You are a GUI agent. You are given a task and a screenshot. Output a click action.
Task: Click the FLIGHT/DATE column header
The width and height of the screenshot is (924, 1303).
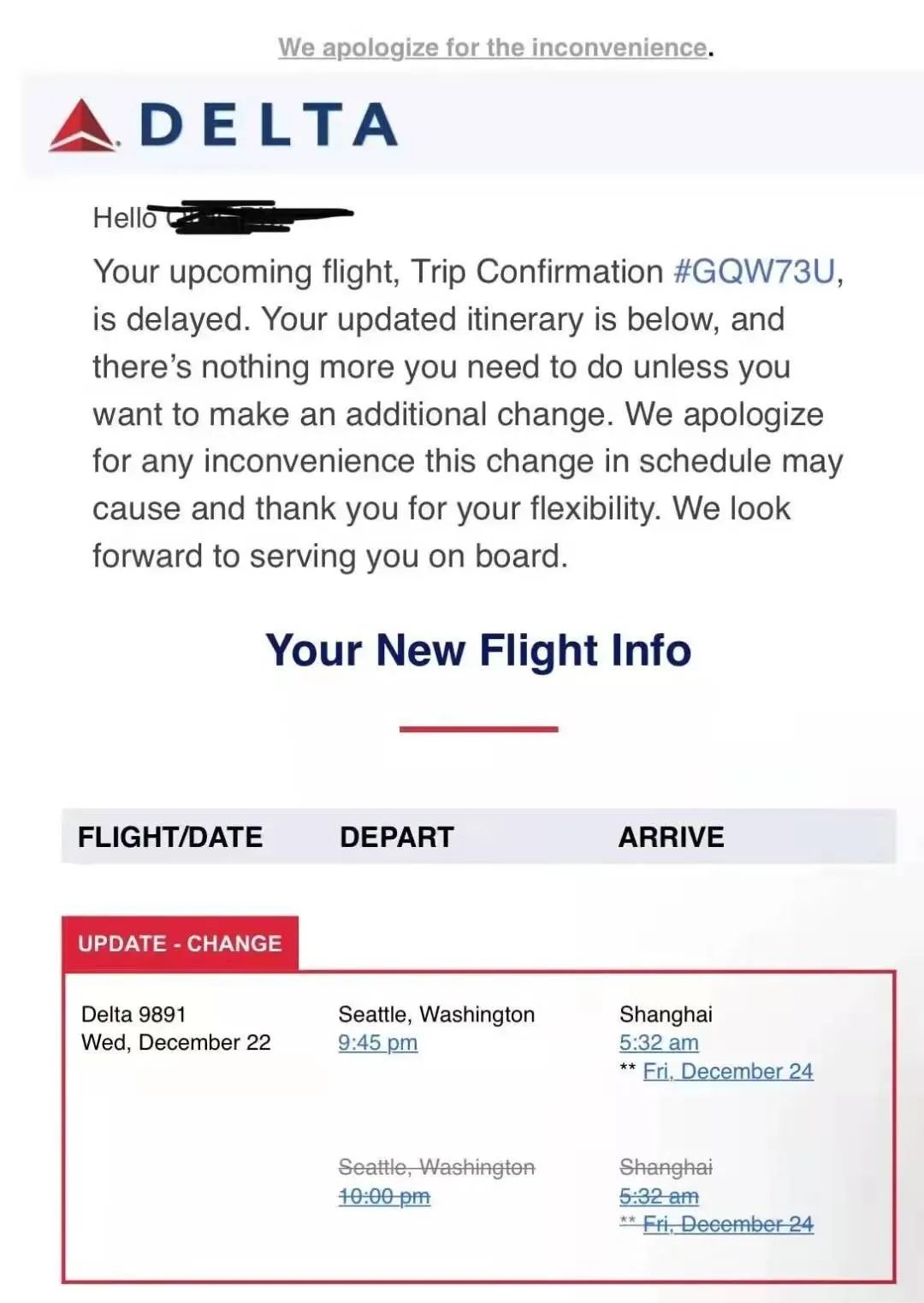170,836
